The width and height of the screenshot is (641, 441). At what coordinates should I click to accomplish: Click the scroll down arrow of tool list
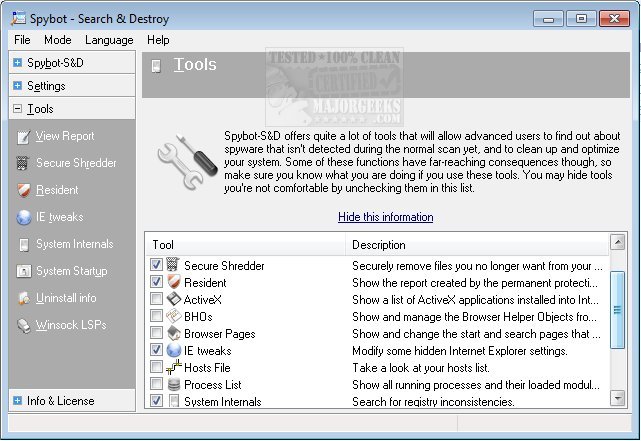click(x=617, y=397)
